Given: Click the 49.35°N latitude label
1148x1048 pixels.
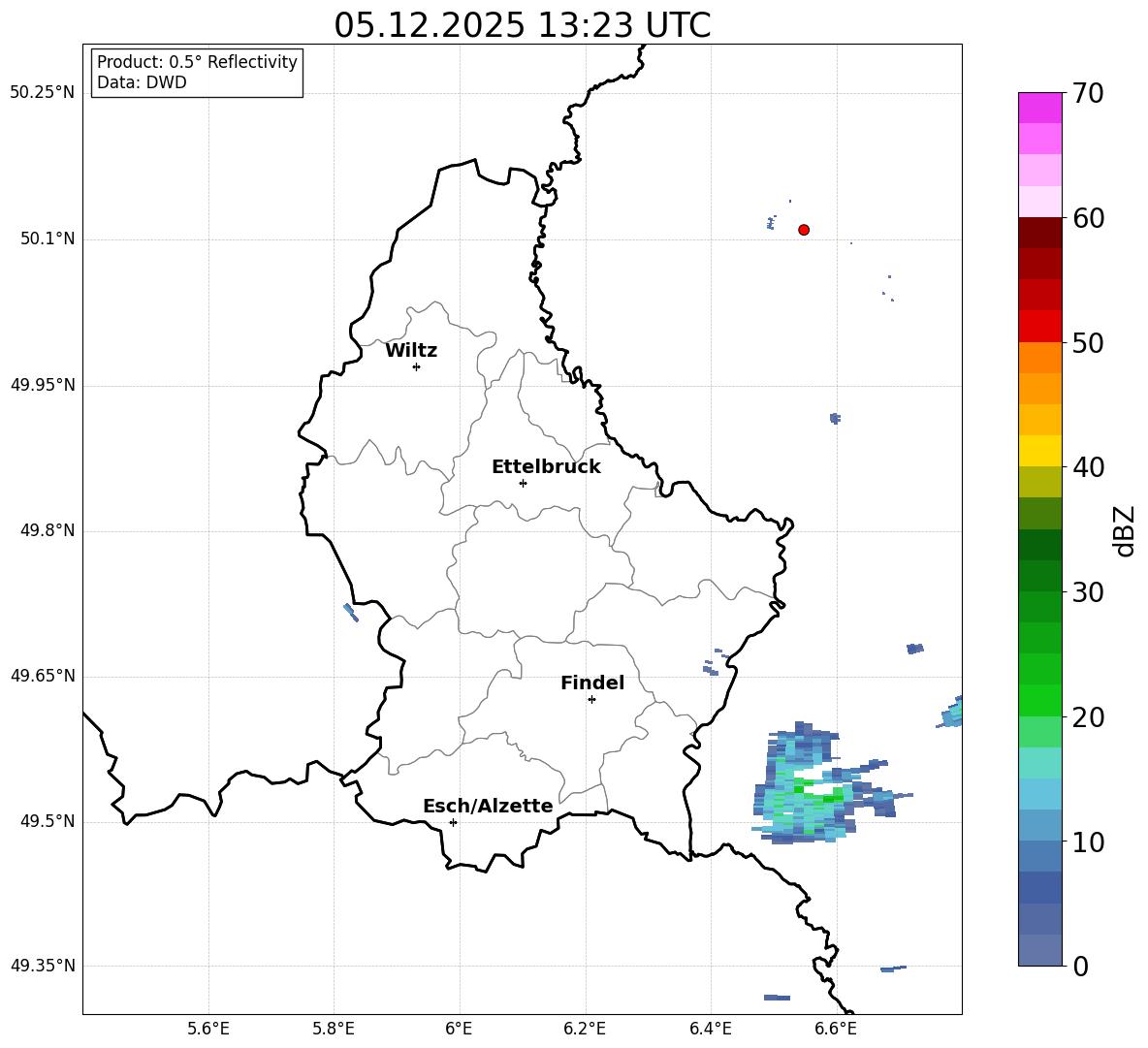Looking at the screenshot, I should click(x=43, y=966).
